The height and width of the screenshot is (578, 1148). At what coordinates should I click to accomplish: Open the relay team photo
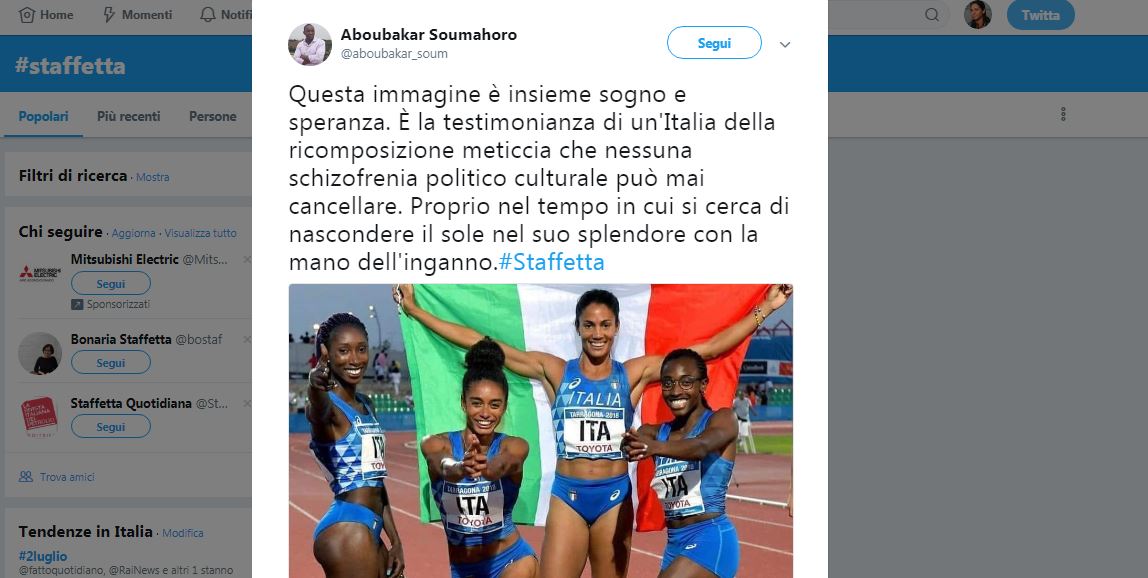[541, 431]
